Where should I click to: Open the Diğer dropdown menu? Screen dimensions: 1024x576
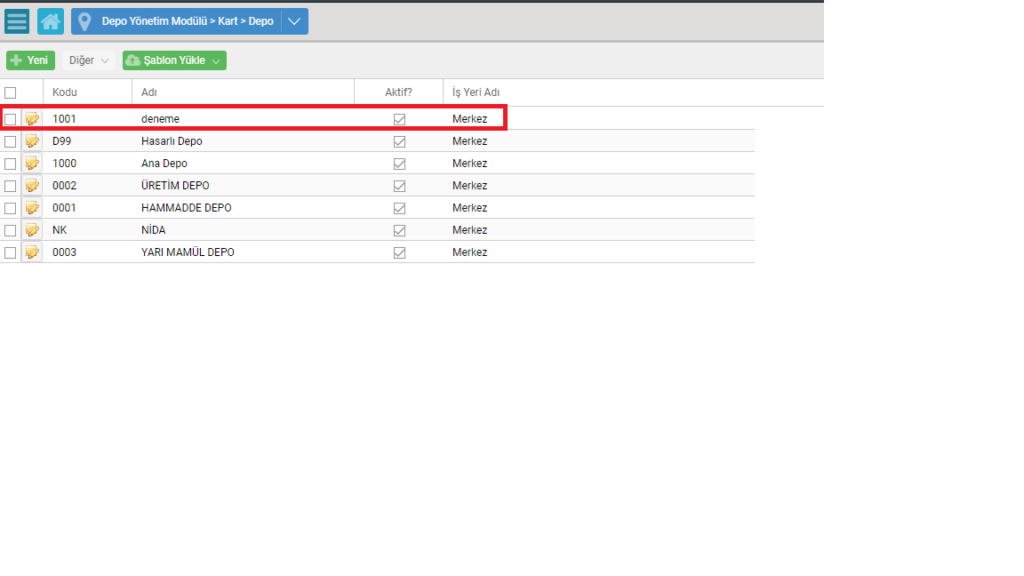88,60
